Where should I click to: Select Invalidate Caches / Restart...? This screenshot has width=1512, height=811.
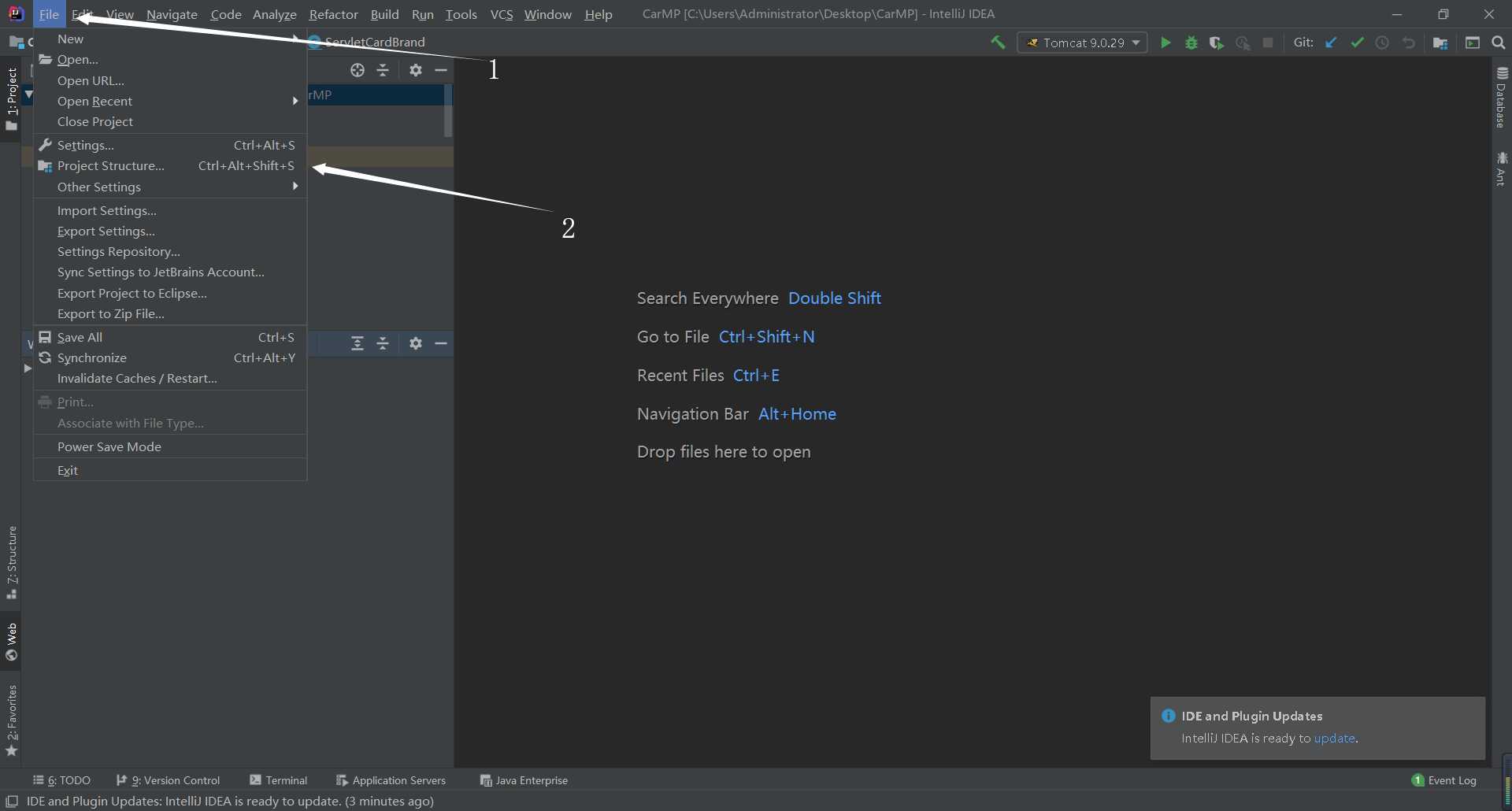pos(170,378)
